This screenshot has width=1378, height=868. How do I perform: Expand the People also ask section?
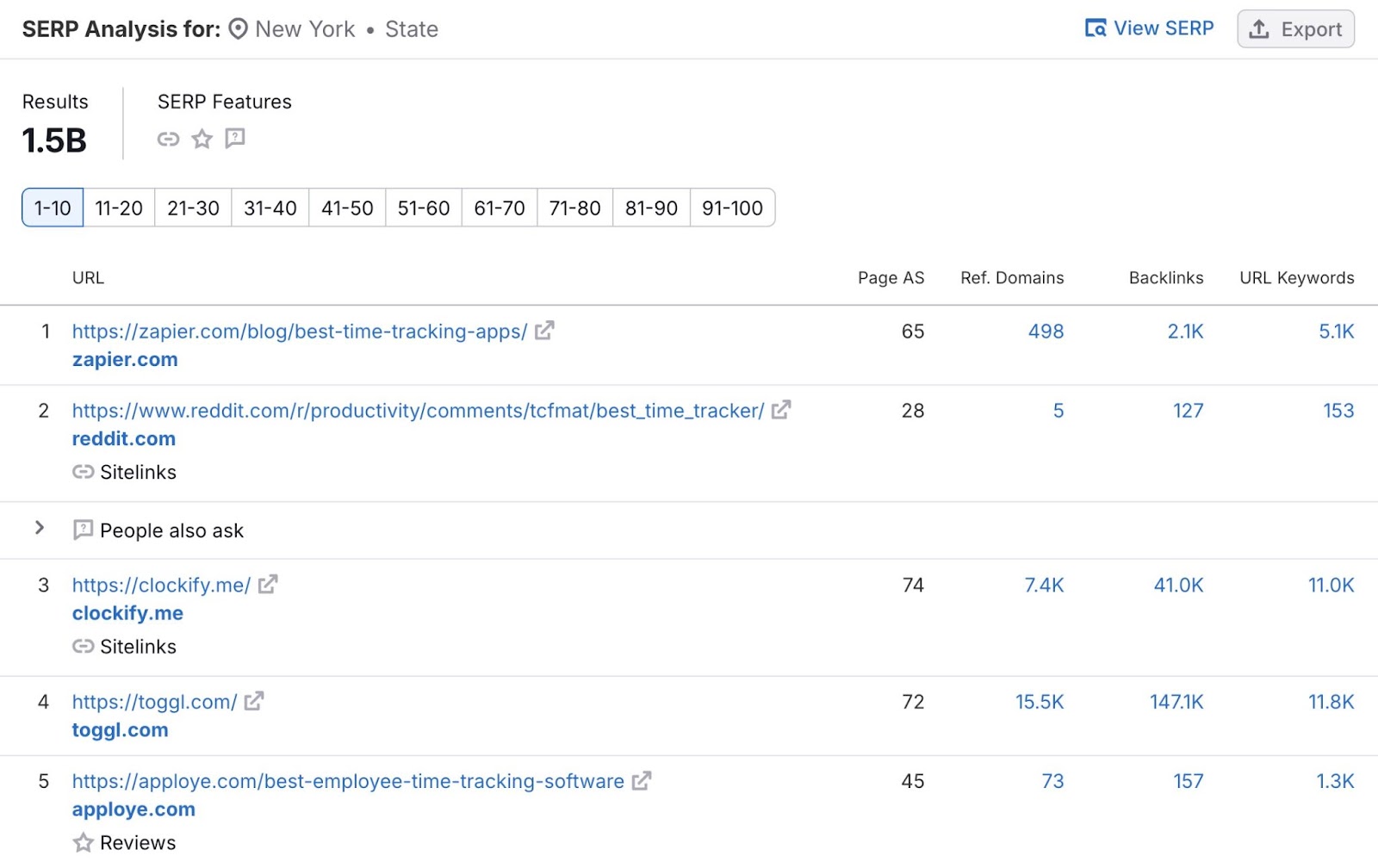[40, 529]
